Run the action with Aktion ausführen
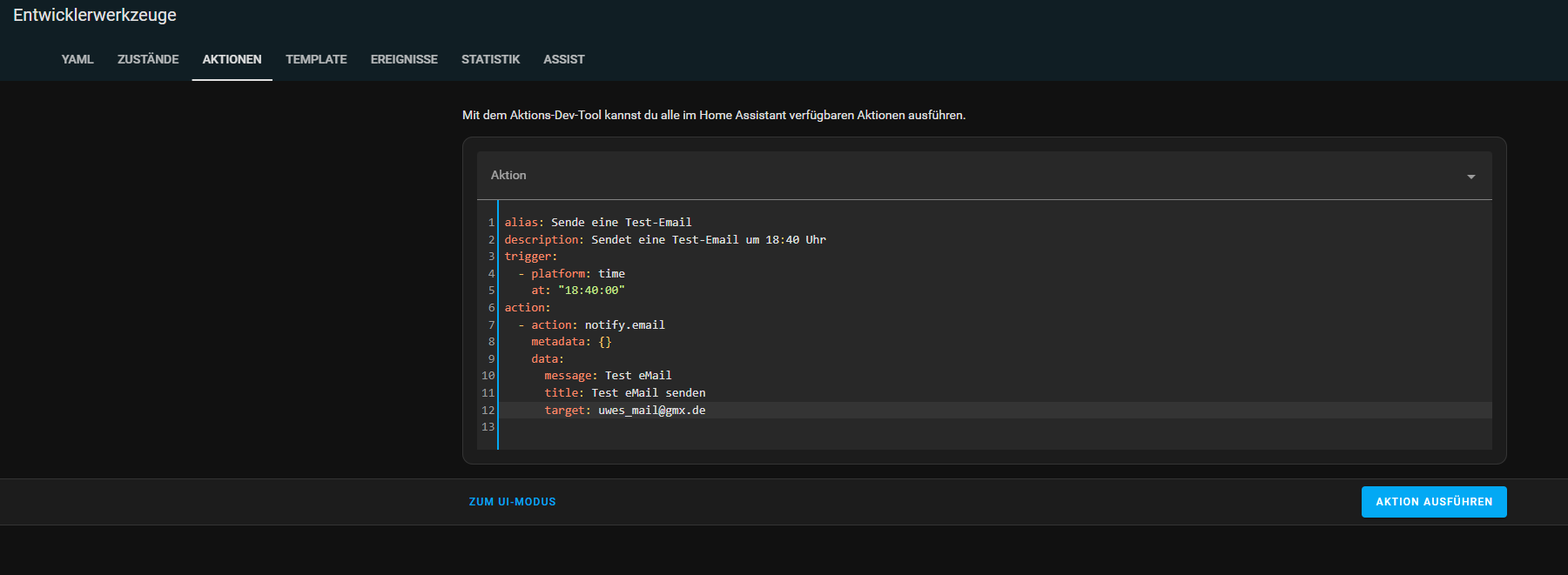This screenshot has width=1568, height=575. 1433,502
